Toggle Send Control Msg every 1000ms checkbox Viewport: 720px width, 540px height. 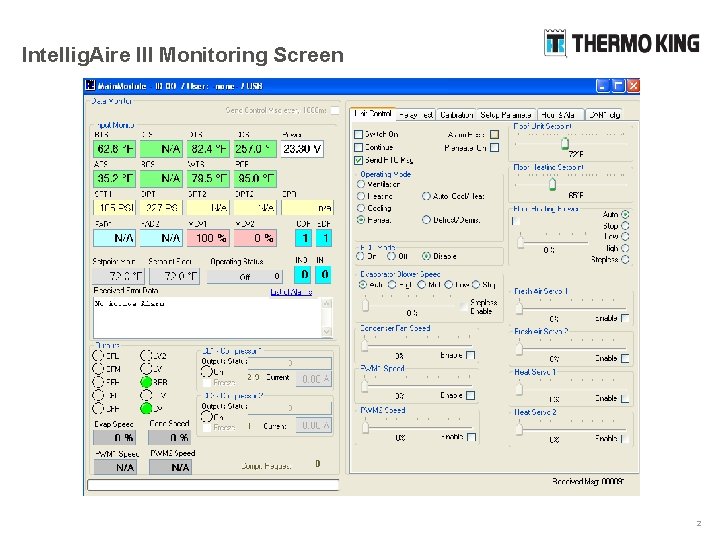click(335, 110)
